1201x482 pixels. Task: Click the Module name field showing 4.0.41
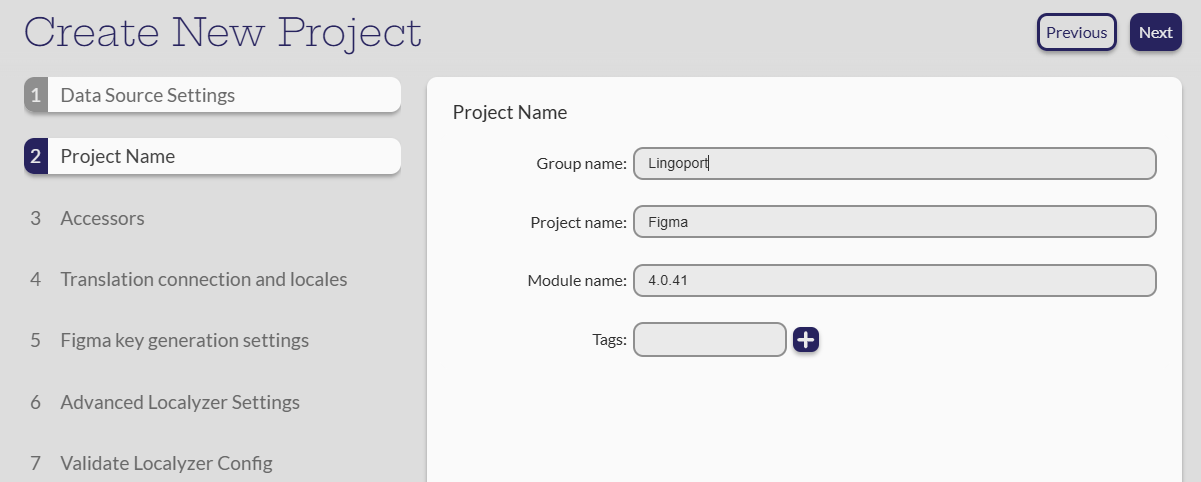point(894,281)
